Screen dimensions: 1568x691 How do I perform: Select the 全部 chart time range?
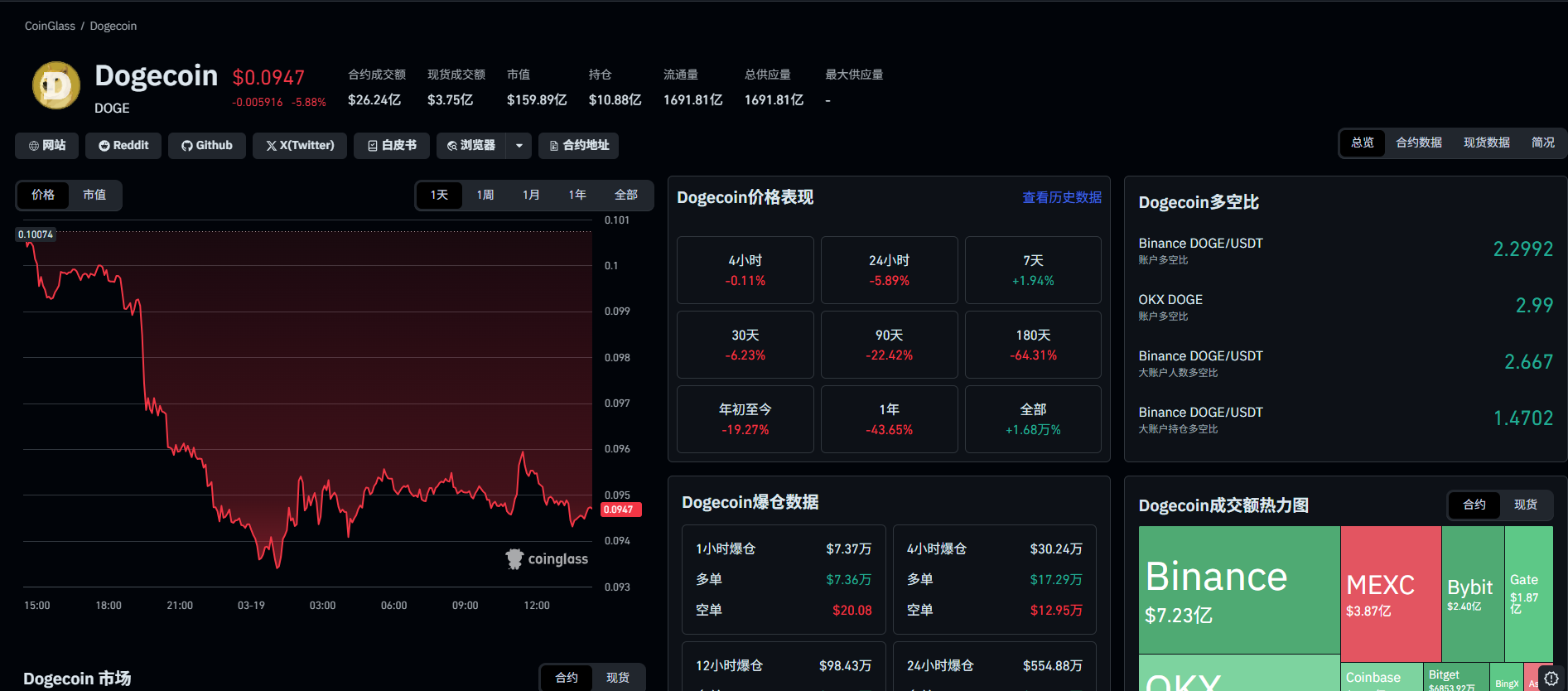[625, 195]
